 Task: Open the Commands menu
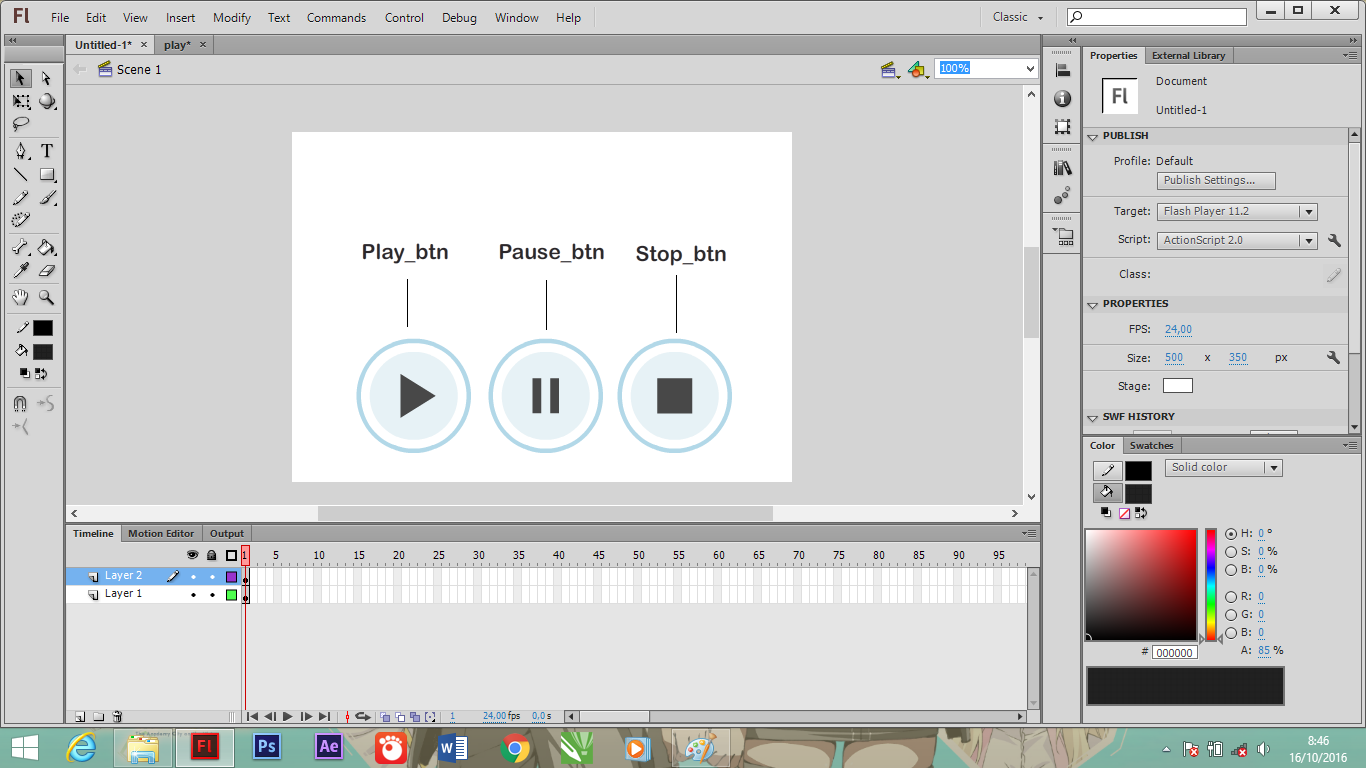(336, 17)
